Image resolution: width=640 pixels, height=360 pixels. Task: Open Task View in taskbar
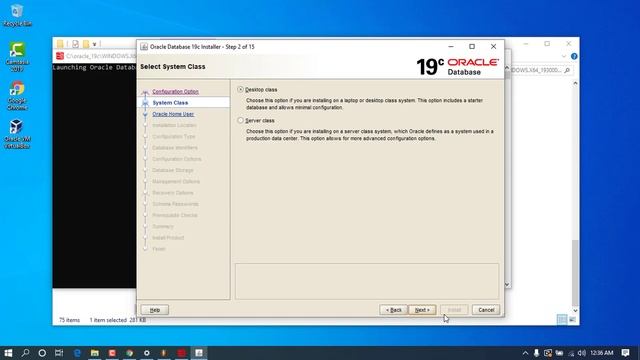tap(59, 353)
